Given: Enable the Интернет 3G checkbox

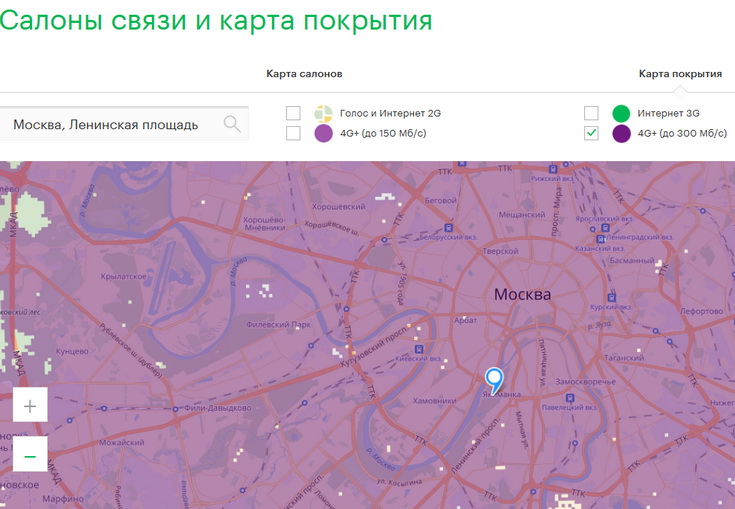Looking at the screenshot, I should click(591, 113).
